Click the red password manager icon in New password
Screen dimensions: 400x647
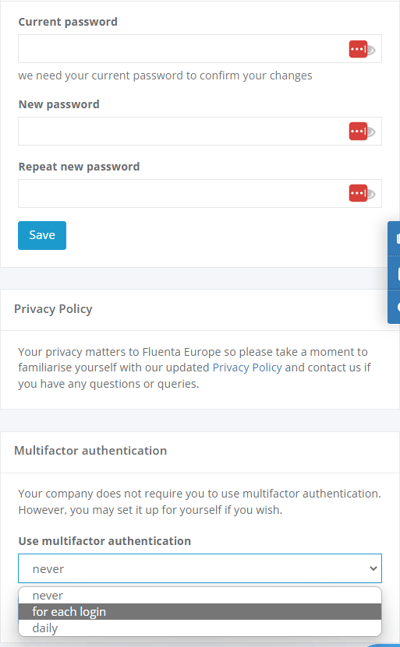358,132
